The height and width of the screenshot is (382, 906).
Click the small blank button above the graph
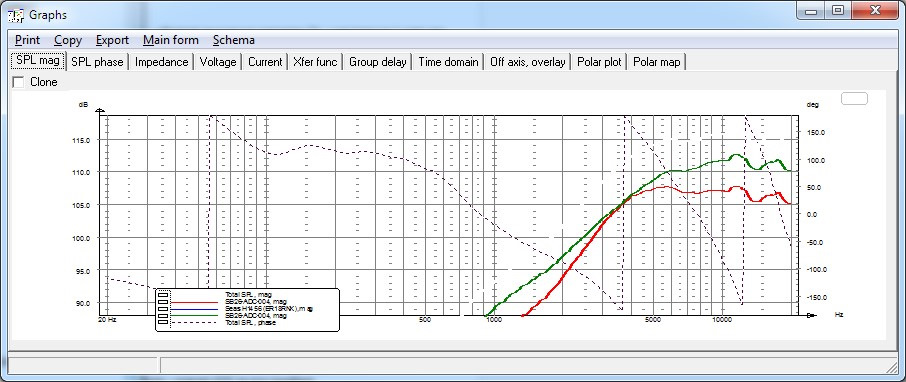click(x=854, y=98)
